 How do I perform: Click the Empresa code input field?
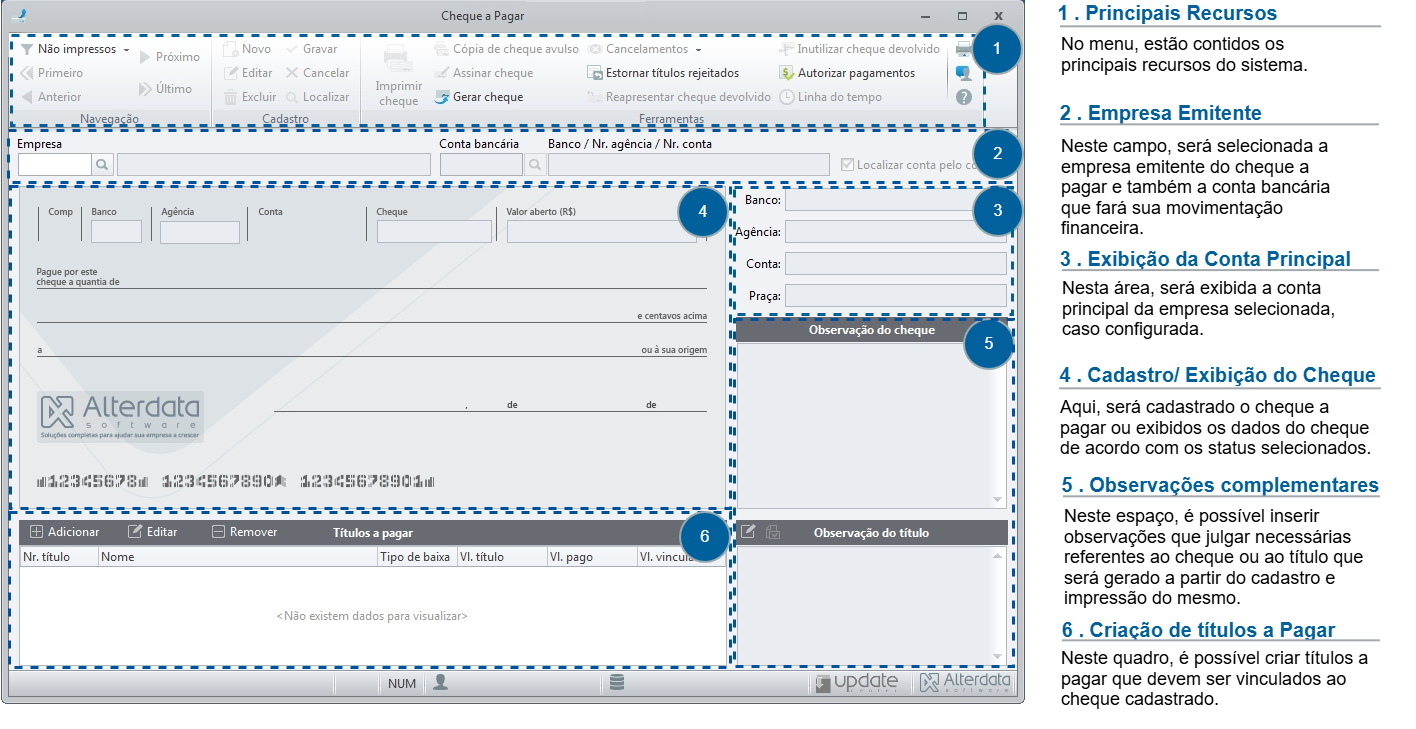[55, 164]
